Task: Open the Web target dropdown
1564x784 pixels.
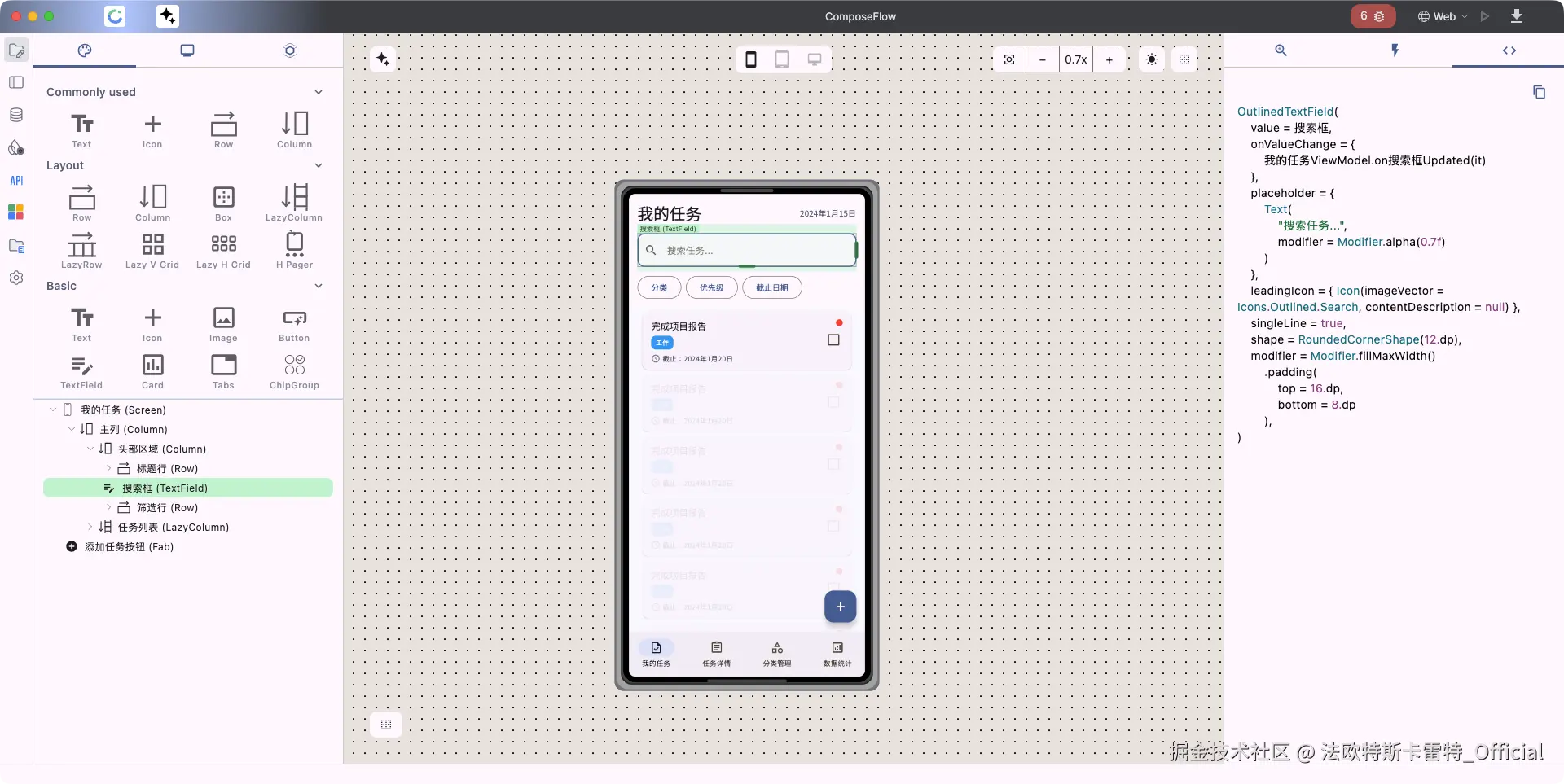Action: (1443, 16)
